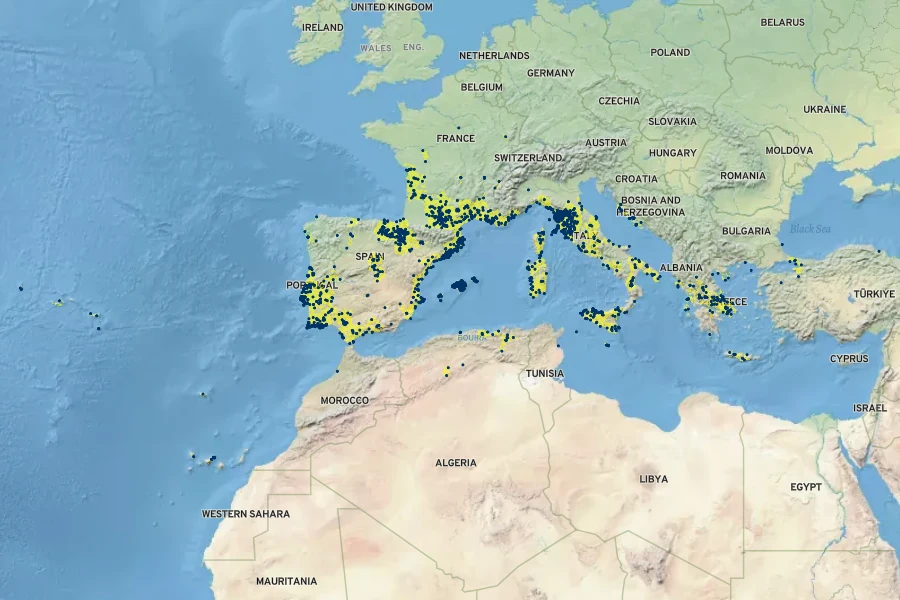Screen dimensions: 900x600
Task: Click the FRANCE country label
Action: coord(455,138)
